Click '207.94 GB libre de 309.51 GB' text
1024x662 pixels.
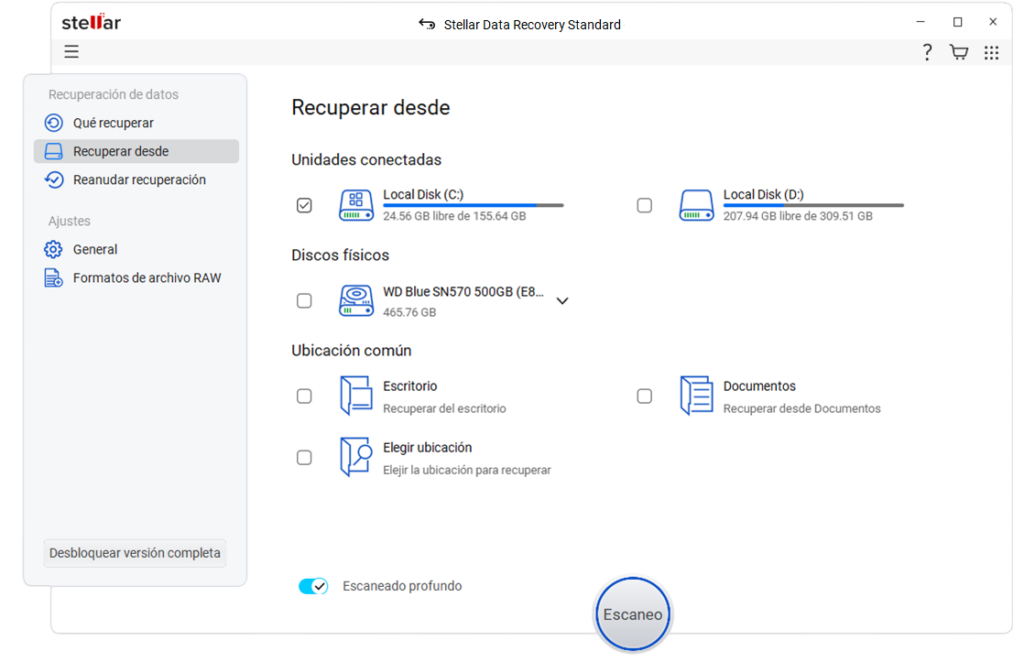pos(798,216)
